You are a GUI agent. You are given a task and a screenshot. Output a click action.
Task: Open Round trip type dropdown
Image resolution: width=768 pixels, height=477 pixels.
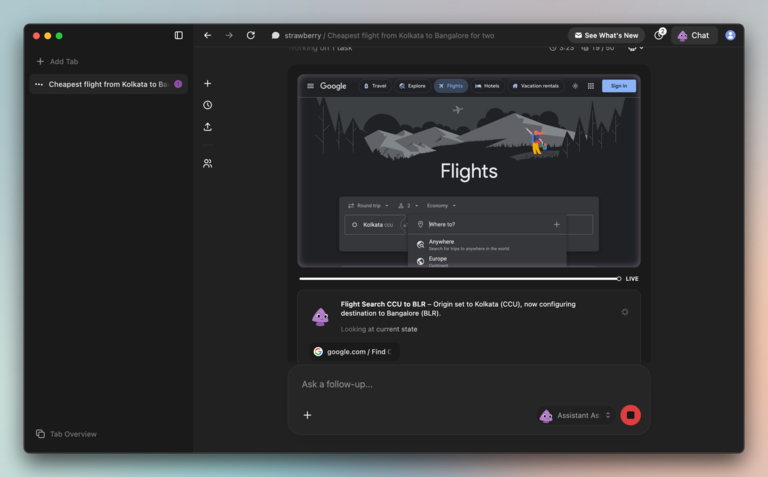(x=368, y=206)
